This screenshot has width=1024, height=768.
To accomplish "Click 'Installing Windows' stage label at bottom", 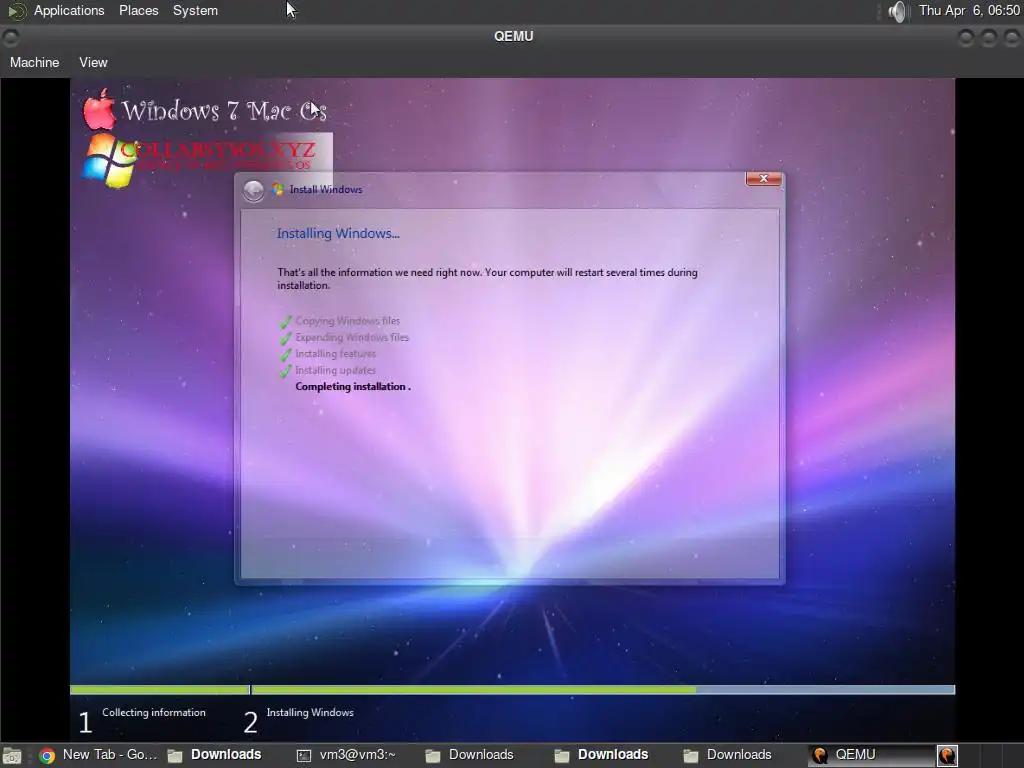I will pyautogui.click(x=310, y=712).
